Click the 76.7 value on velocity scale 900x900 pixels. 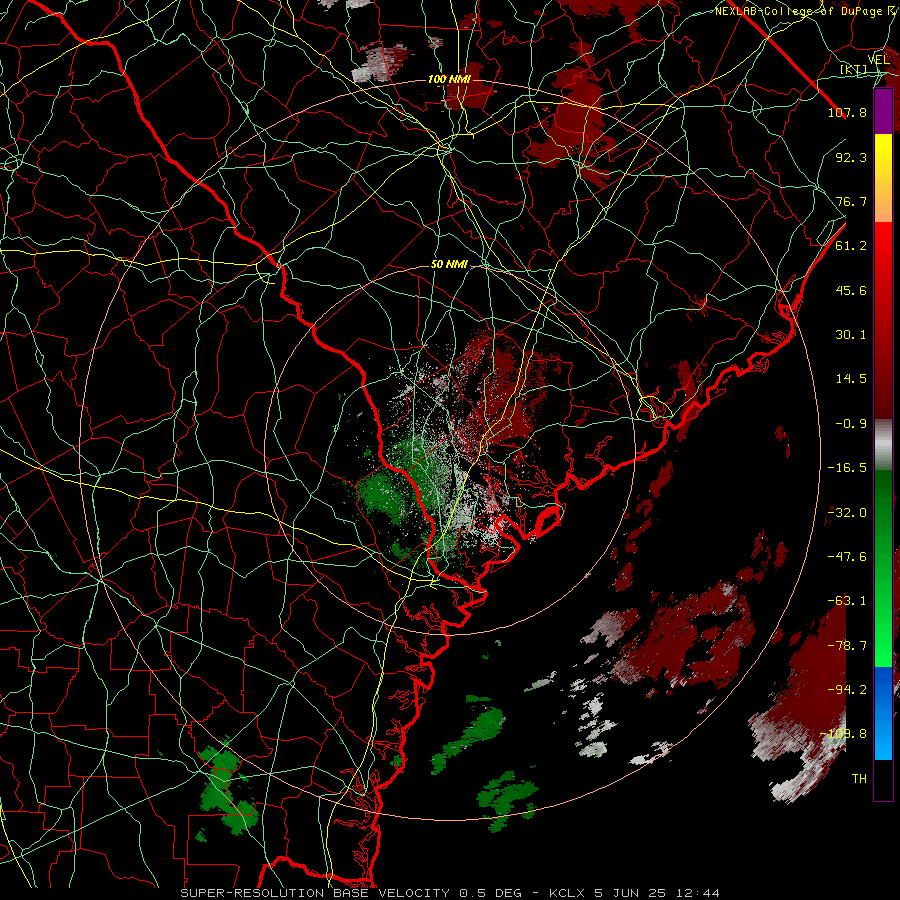pyautogui.click(x=851, y=201)
